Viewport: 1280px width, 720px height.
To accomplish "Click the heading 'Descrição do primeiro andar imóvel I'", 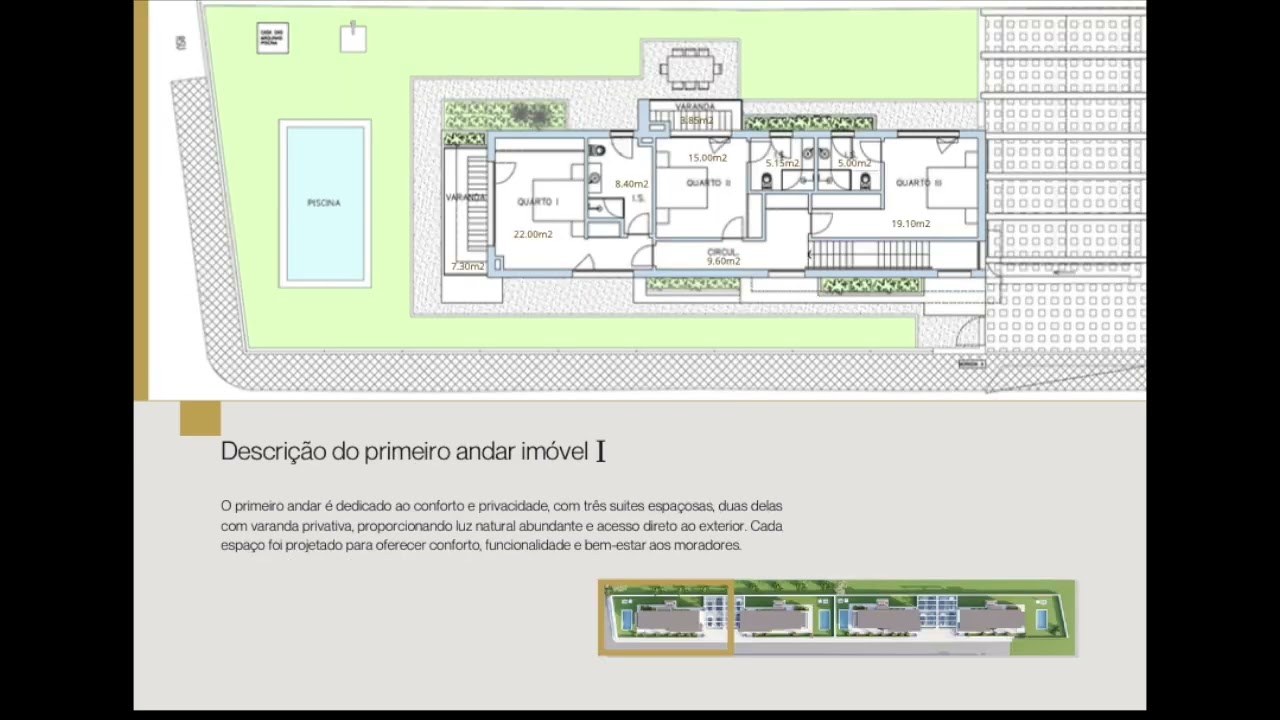I will [x=413, y=451].
